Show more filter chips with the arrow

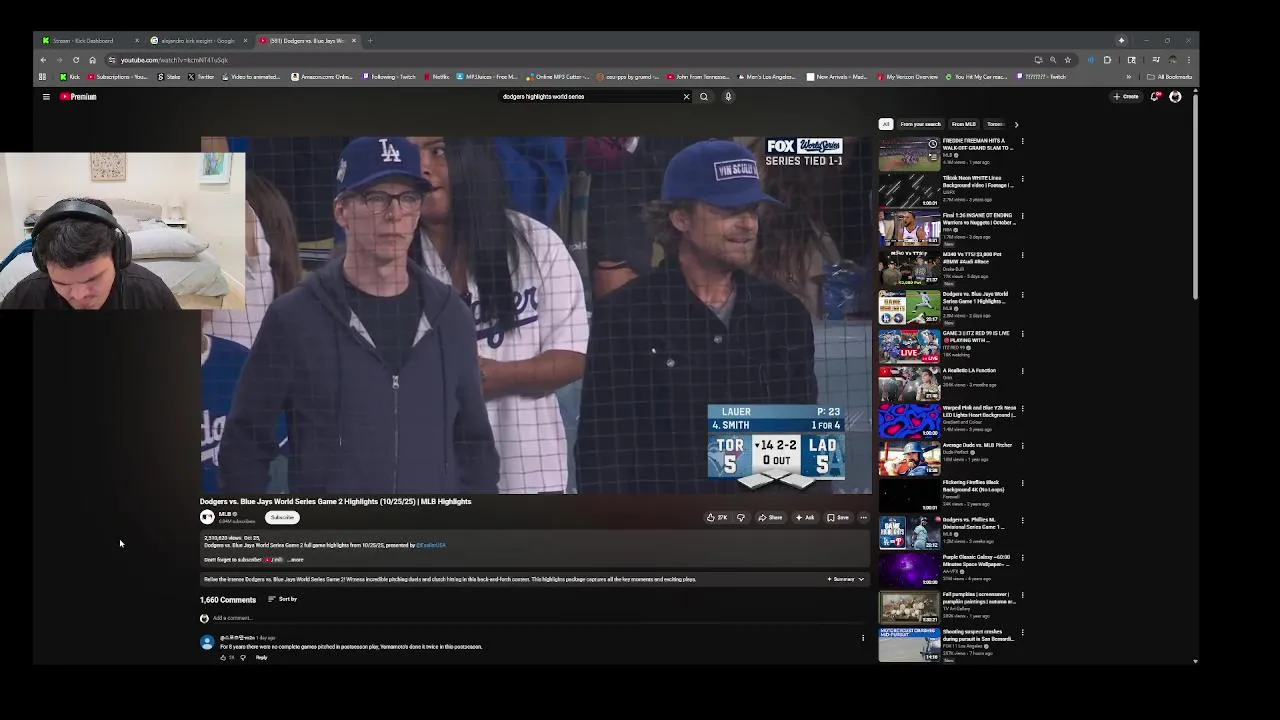click(1016, 124)
